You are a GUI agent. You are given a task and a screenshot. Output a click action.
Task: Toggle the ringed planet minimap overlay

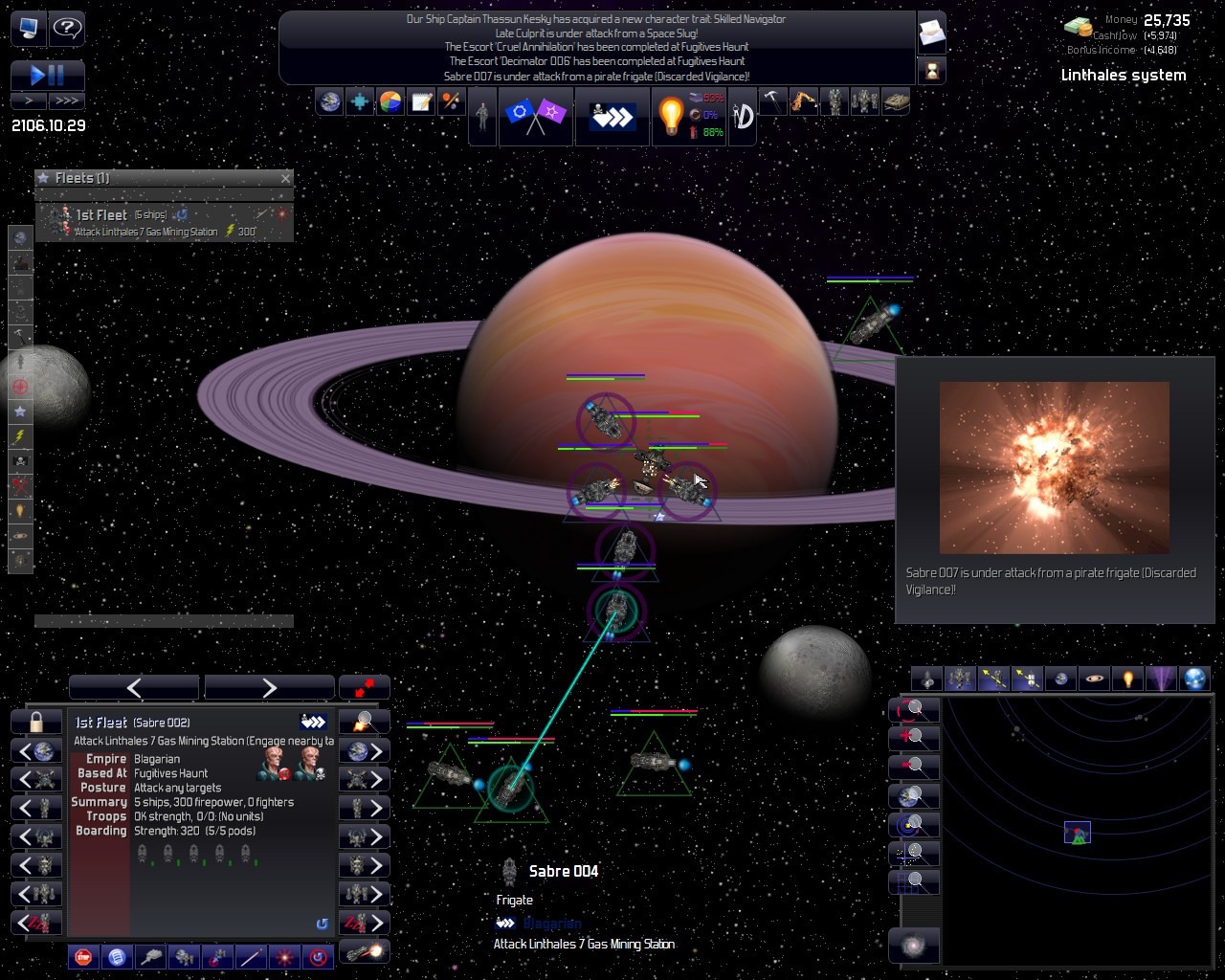click(x=1094, y=679)
